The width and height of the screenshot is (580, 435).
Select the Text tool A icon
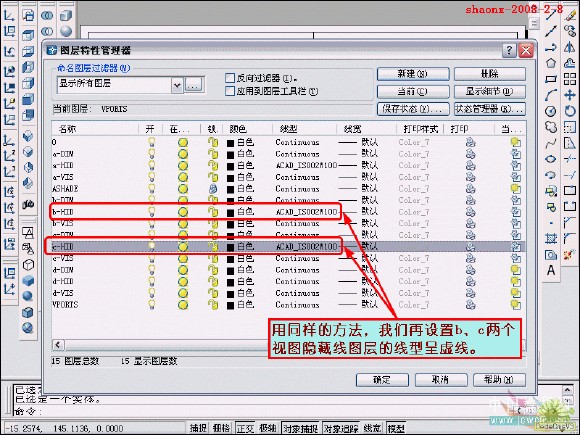[551, 270]
